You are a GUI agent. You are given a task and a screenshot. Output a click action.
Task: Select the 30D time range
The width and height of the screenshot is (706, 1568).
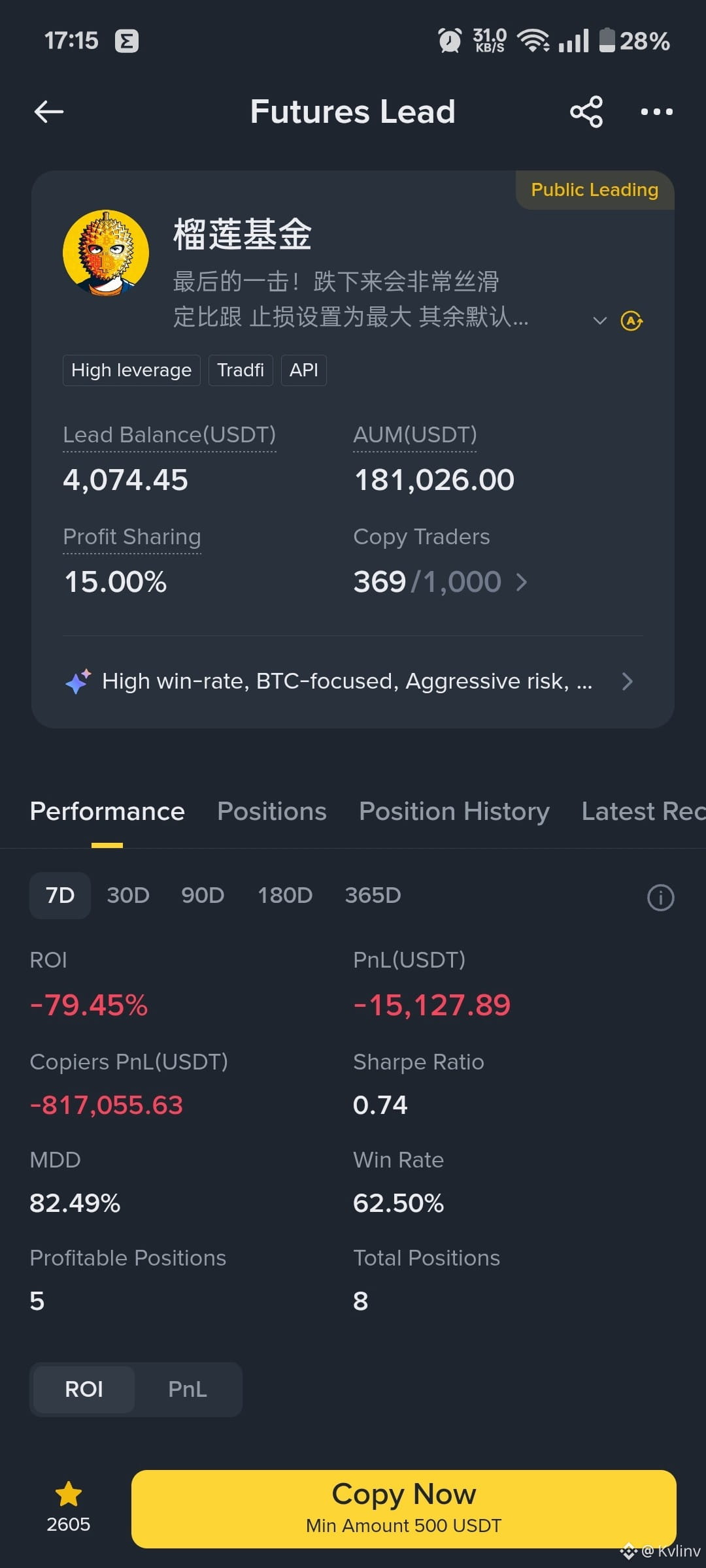point(128,895)
